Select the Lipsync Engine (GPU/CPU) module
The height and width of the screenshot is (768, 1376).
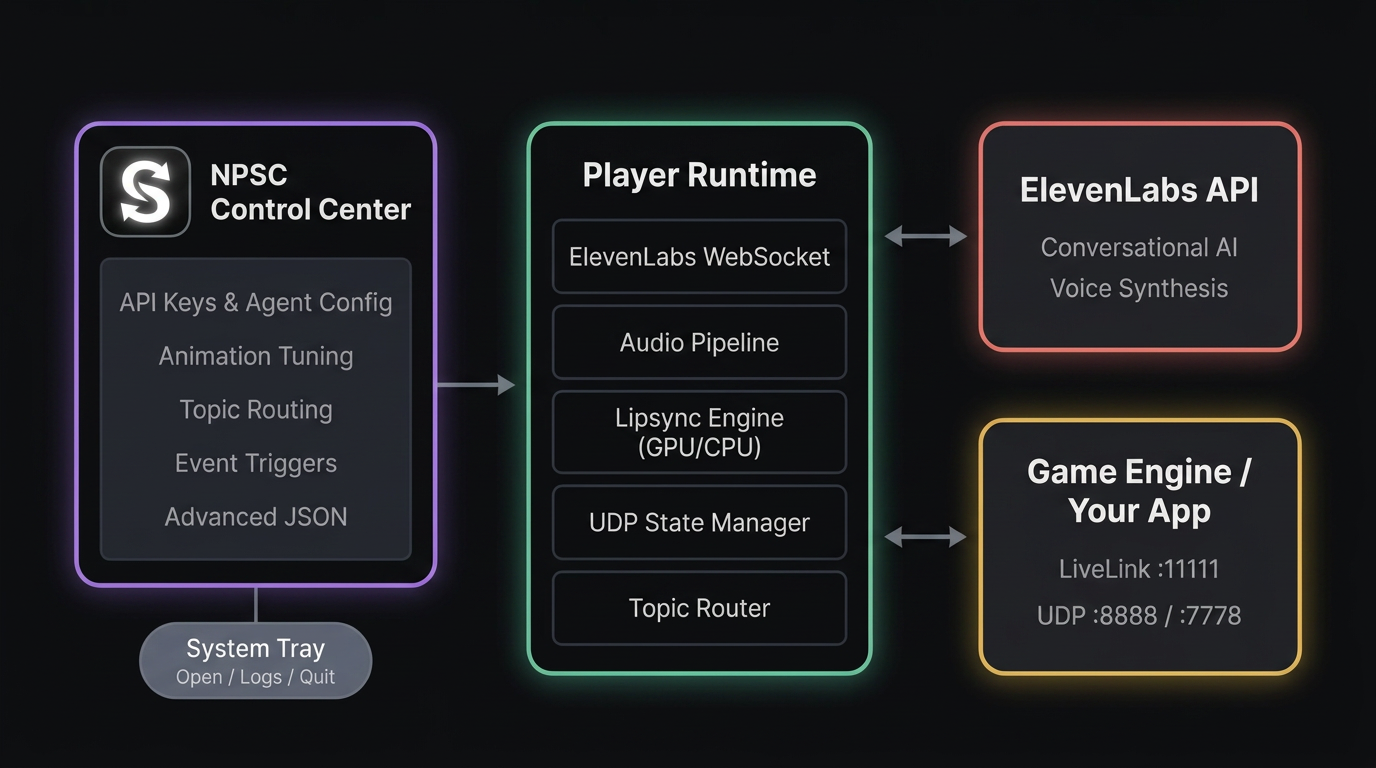pos(698,432)
